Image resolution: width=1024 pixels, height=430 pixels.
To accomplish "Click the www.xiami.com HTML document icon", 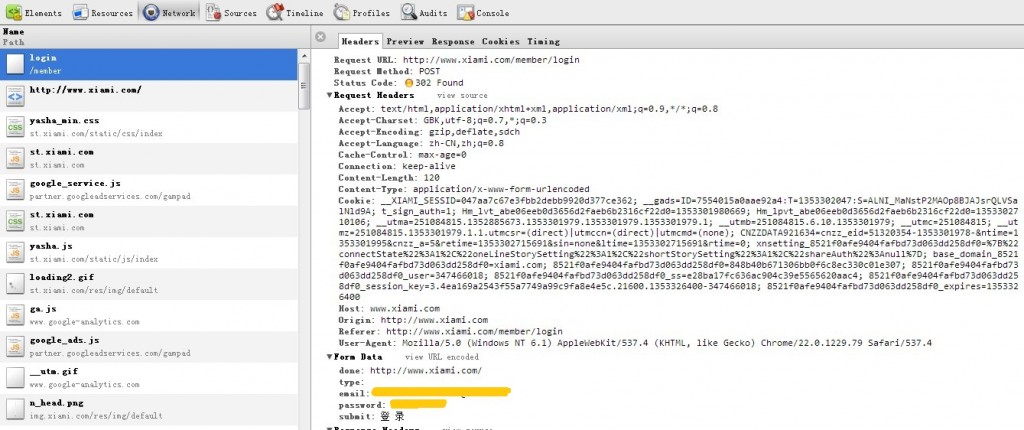I will click(x=15, y=96).
